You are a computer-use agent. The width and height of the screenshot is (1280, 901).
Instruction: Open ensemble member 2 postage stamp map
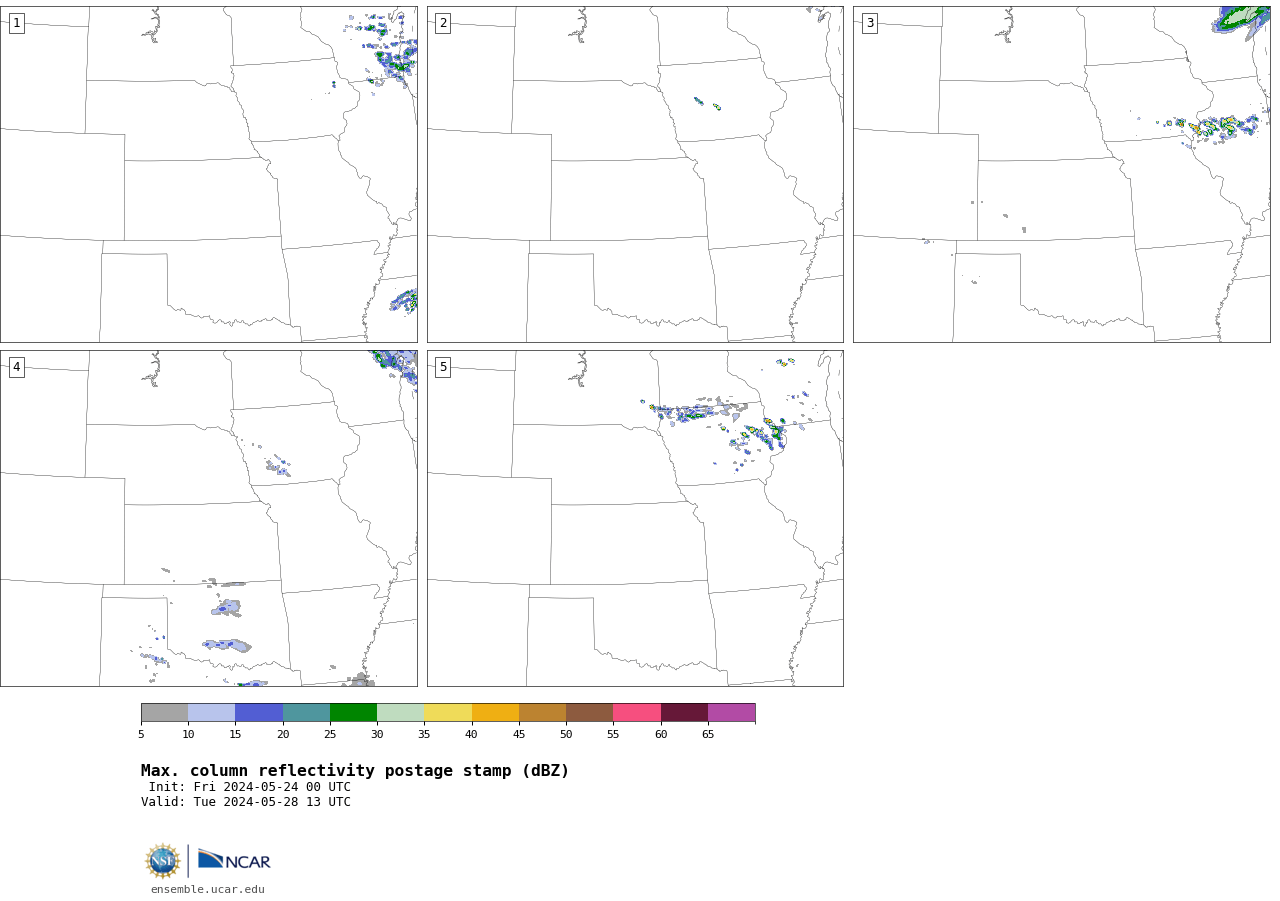pyautogui.click(x=635, y=174)
